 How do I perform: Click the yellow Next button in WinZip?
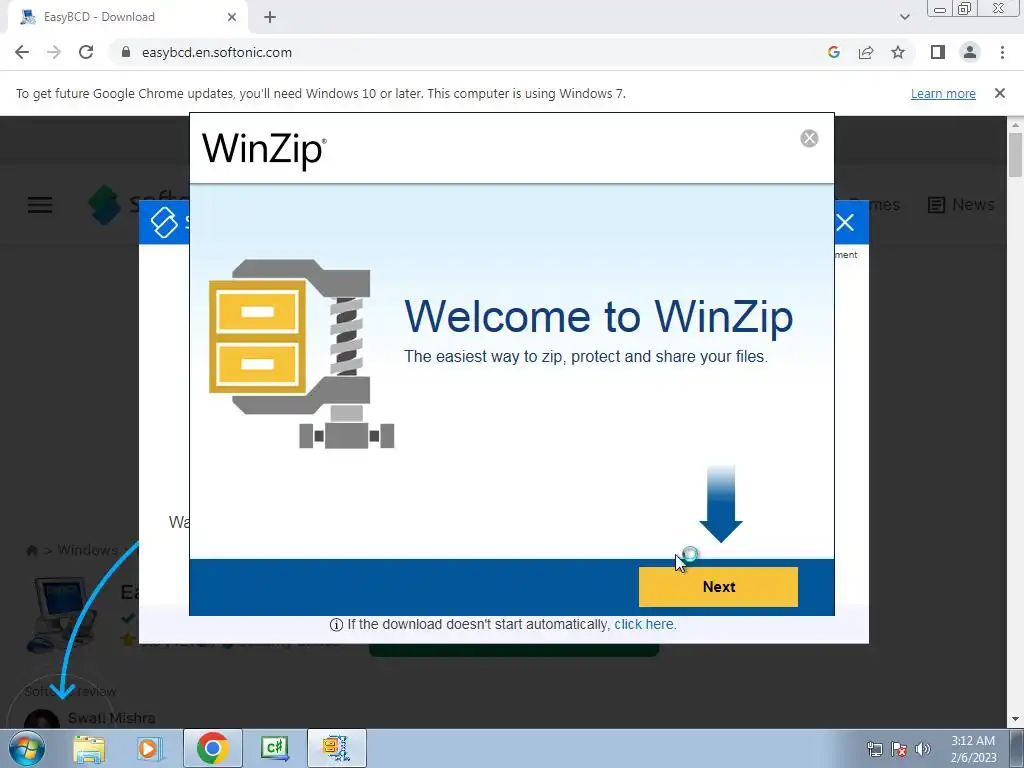(x=718, y=586)
